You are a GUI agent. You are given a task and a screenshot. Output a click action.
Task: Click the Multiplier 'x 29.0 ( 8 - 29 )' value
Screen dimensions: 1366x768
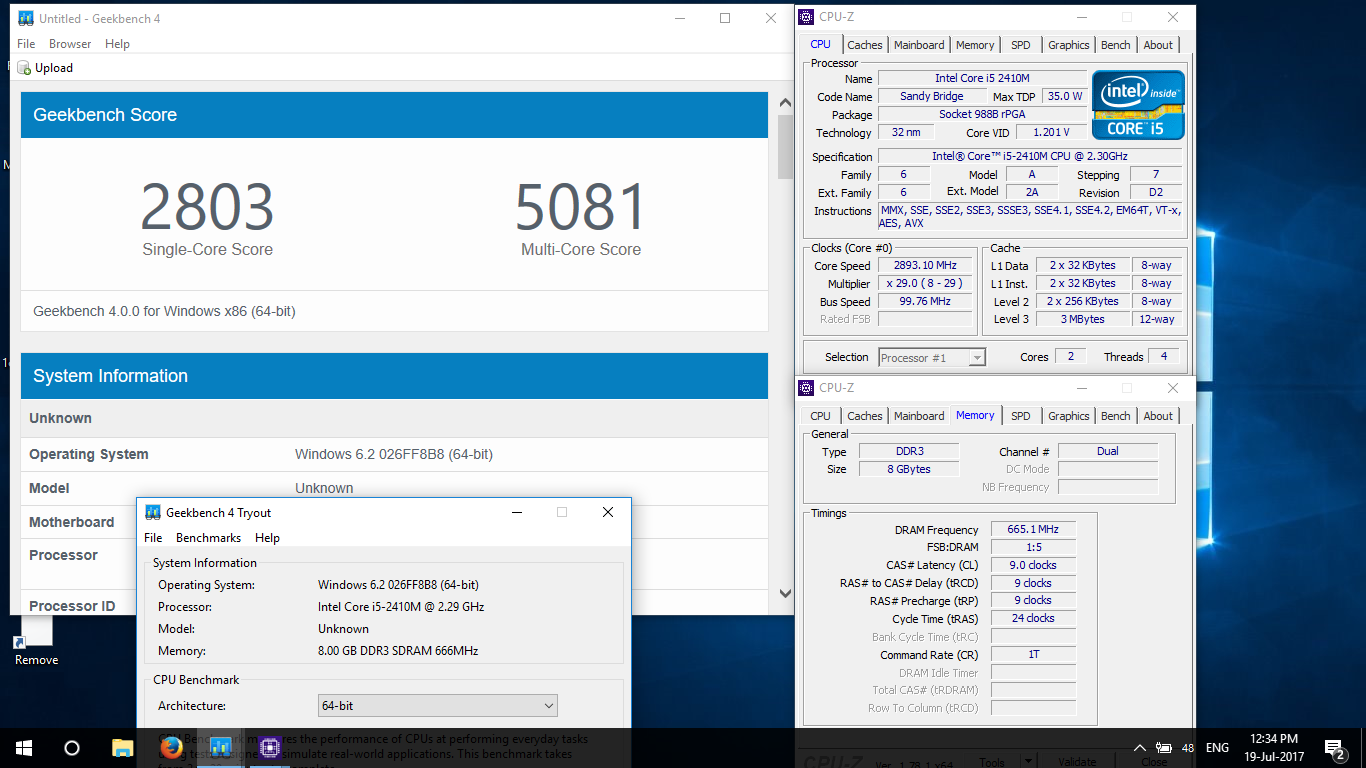(925, 283)
